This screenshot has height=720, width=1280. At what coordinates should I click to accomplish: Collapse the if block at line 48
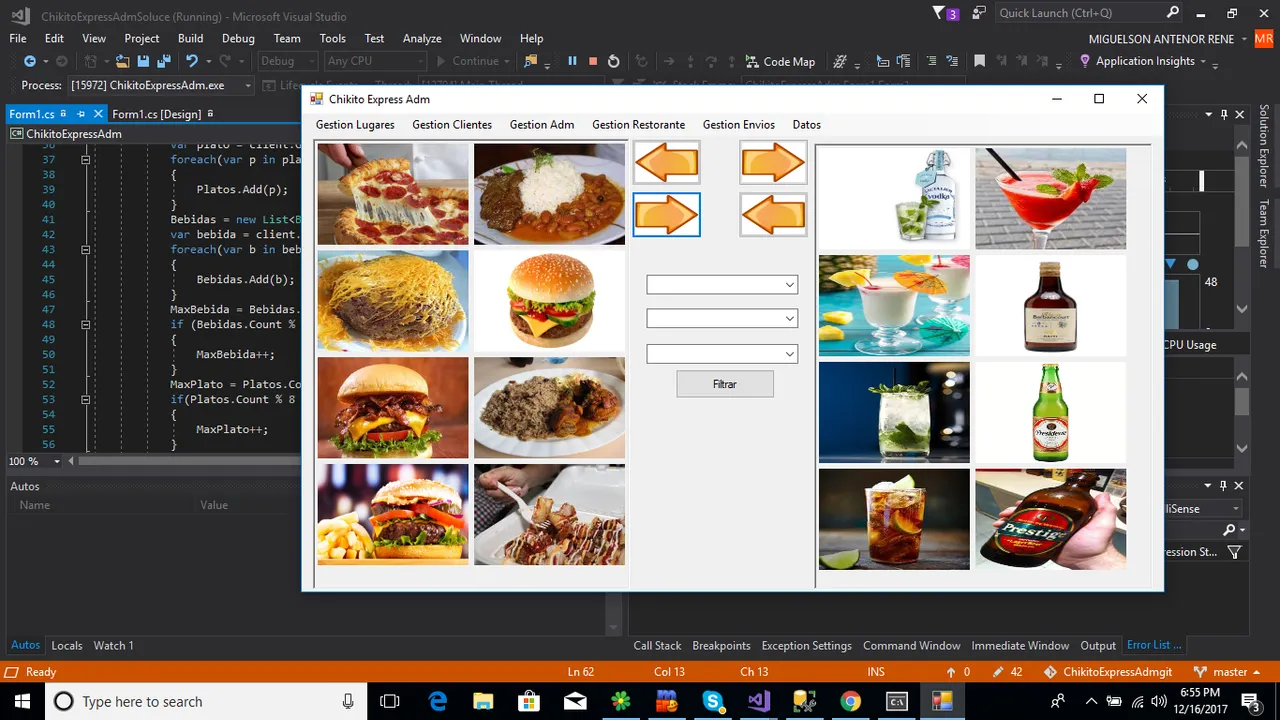(x=85, y=325)
